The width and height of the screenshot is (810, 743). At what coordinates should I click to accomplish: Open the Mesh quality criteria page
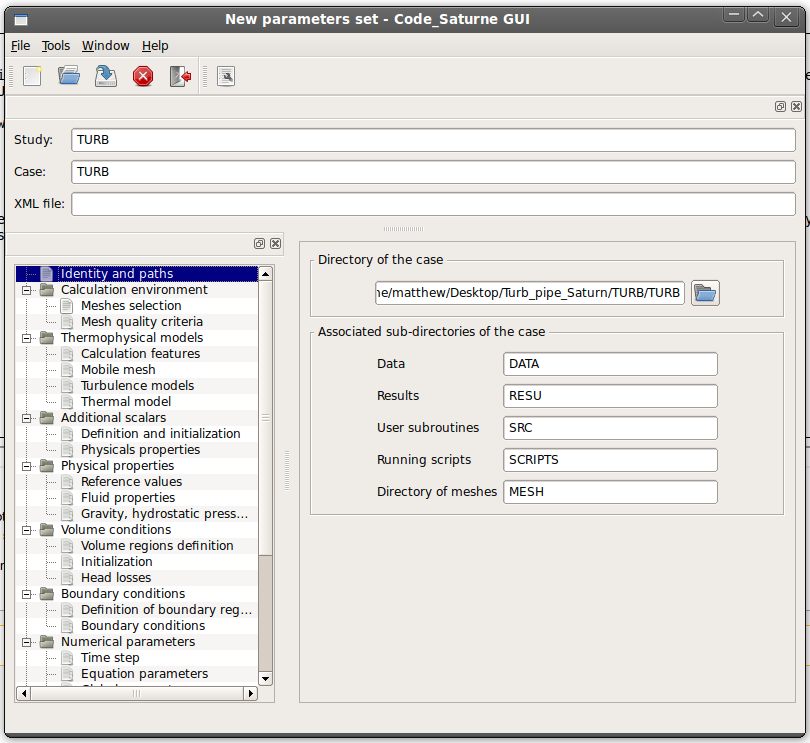[x=142, y=321]
